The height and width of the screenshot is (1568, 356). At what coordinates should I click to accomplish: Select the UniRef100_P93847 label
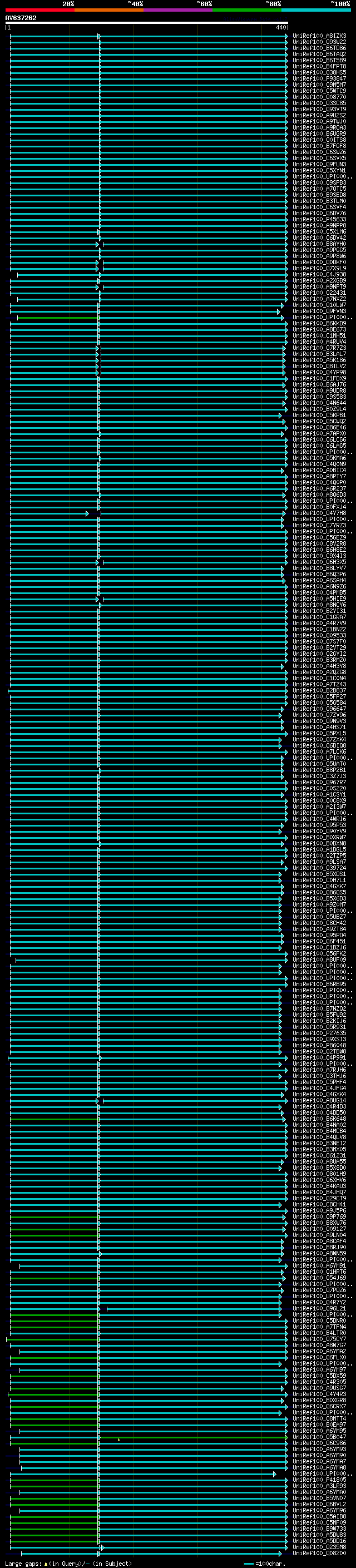(319, 78)
